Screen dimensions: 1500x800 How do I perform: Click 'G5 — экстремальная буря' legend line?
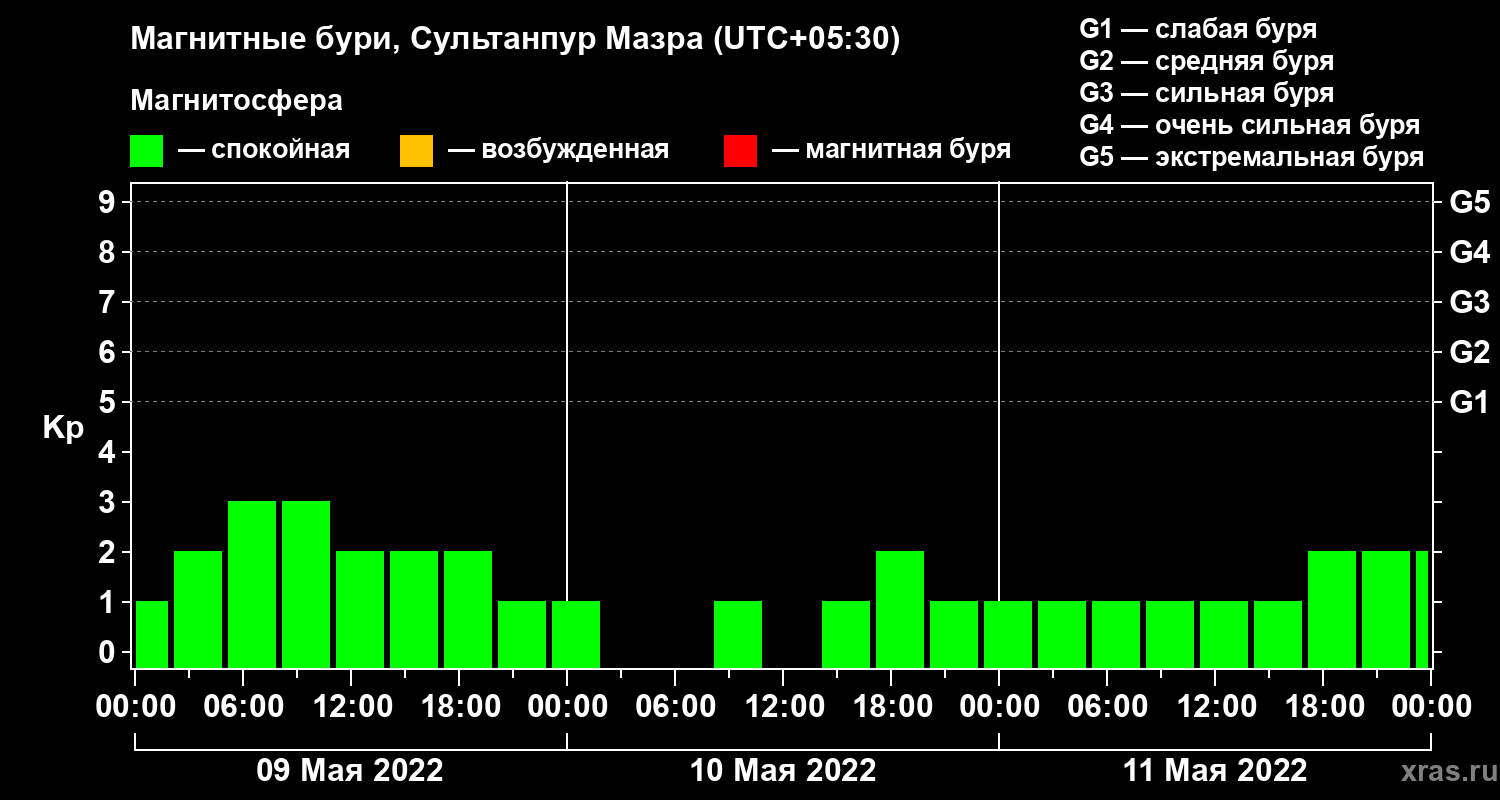[1252, 158]
